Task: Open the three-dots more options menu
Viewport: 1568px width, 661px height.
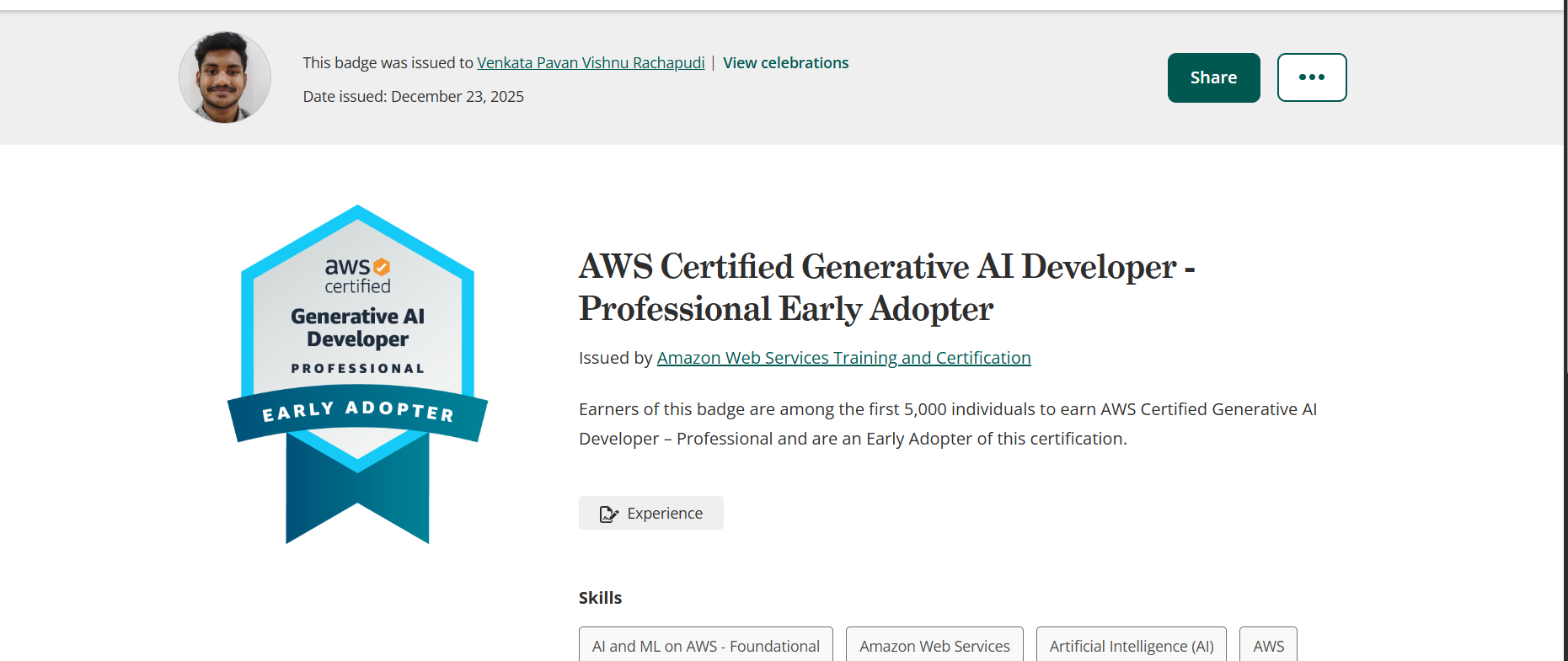Action: (x=1312, y=77)
